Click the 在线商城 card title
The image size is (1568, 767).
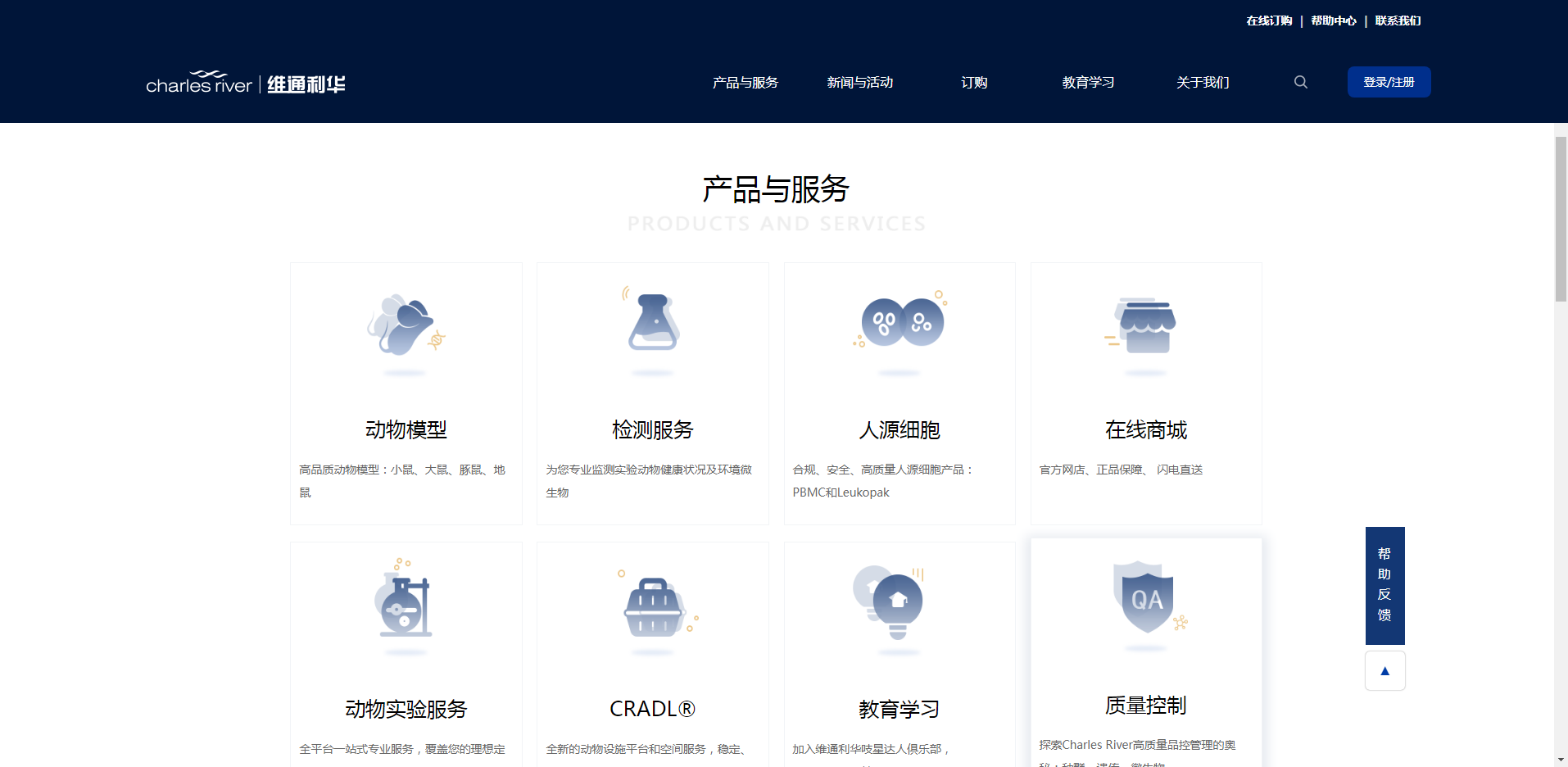coord(1146,429)
